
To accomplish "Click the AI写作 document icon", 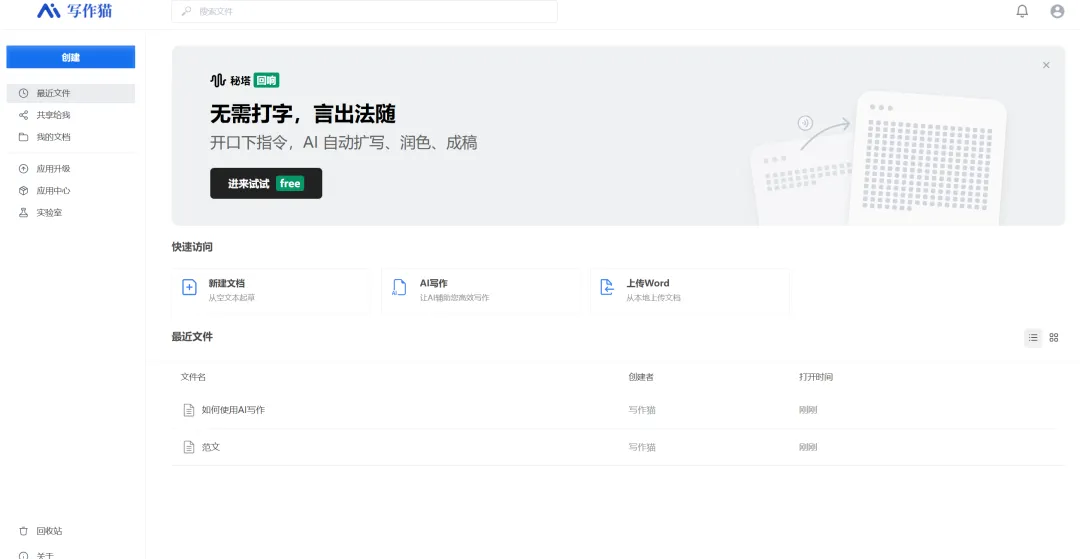I will click(399, 287).
